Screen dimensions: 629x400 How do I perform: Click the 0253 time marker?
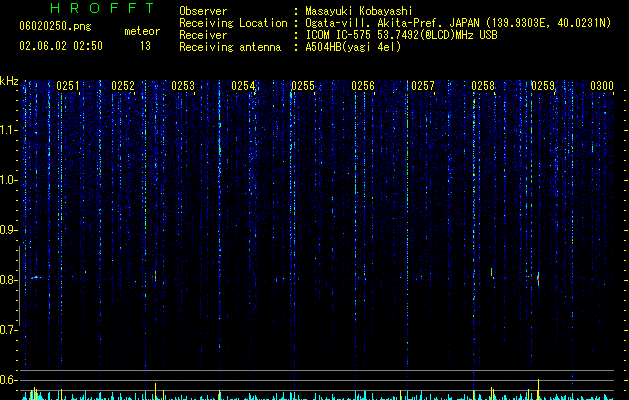183,86
